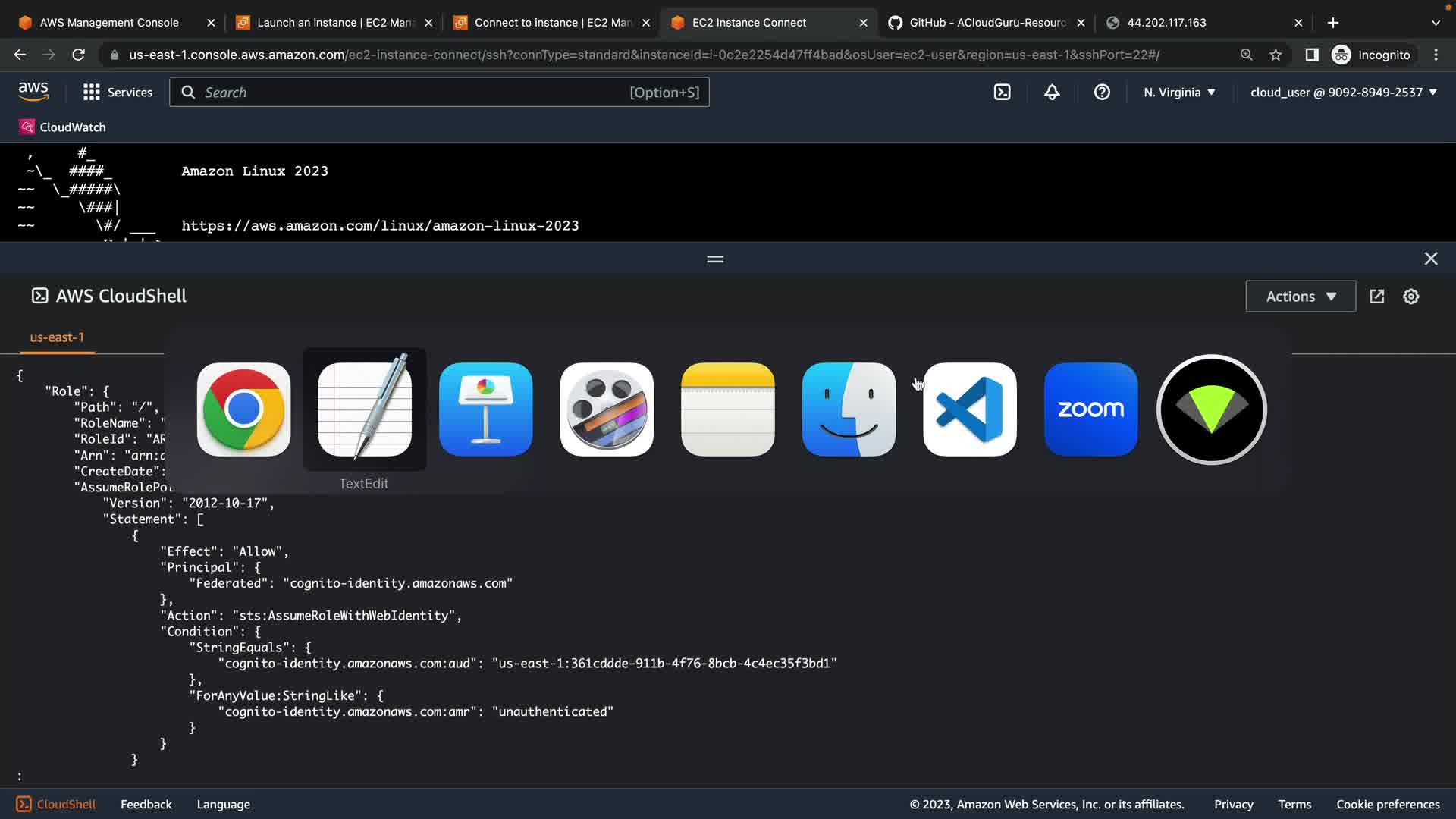The width and height of the screenshot is (1456, 819).
Task: Select the us-east-1 CloudShell tab
Action: click(57, 337)
